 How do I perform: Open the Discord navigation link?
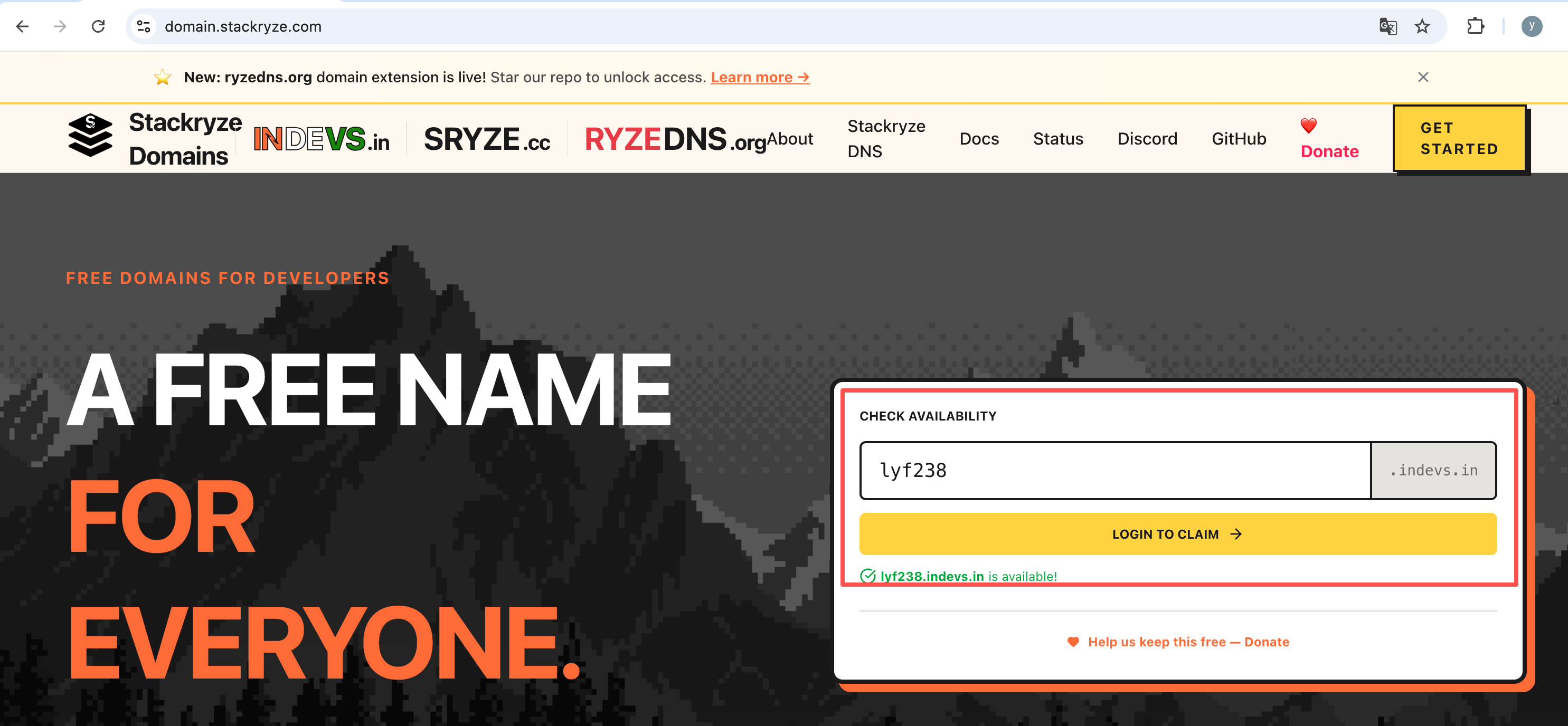point(1147,139)
